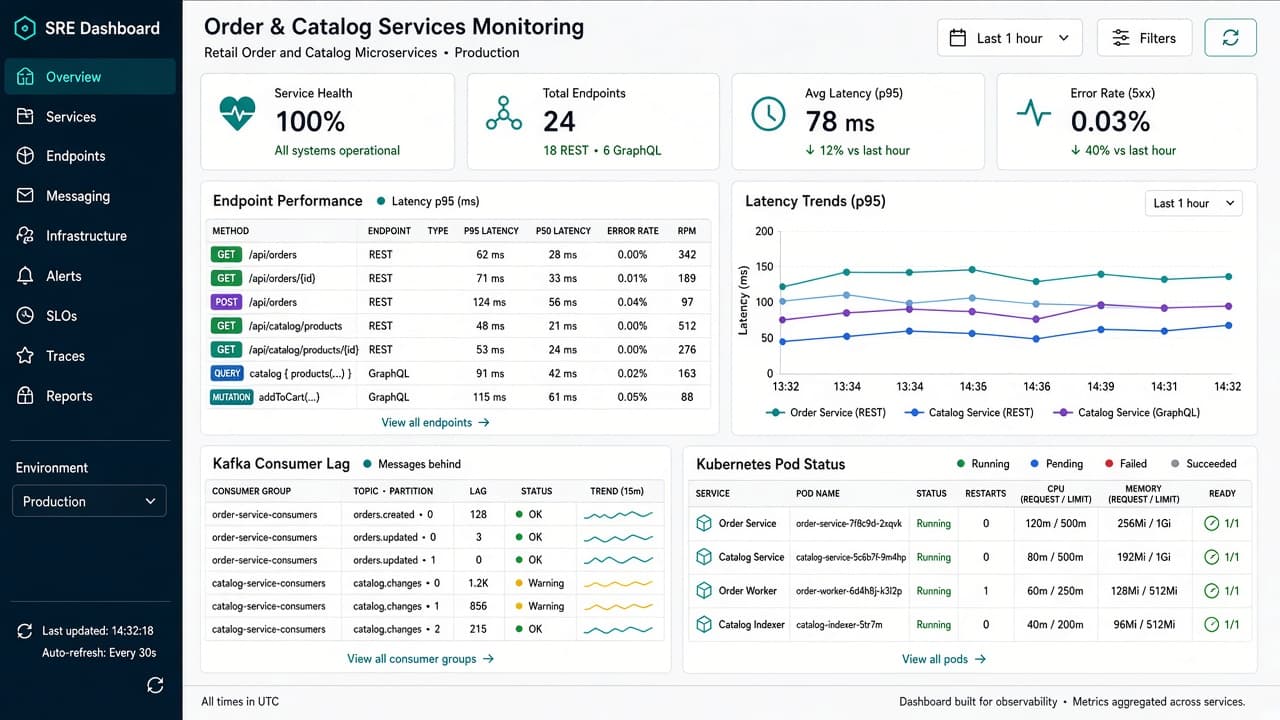
Task: Click the MUTATION badge for addToCart
Action: [231, 397]
